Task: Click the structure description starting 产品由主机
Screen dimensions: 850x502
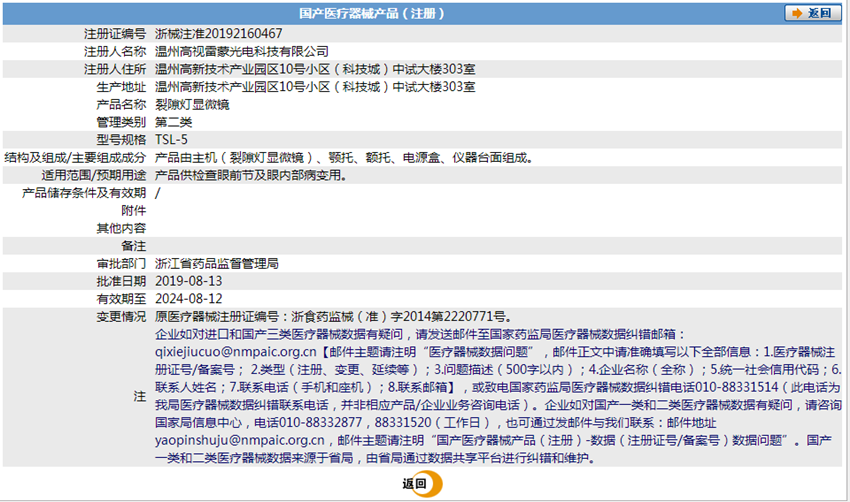Action: click(345, 158)
